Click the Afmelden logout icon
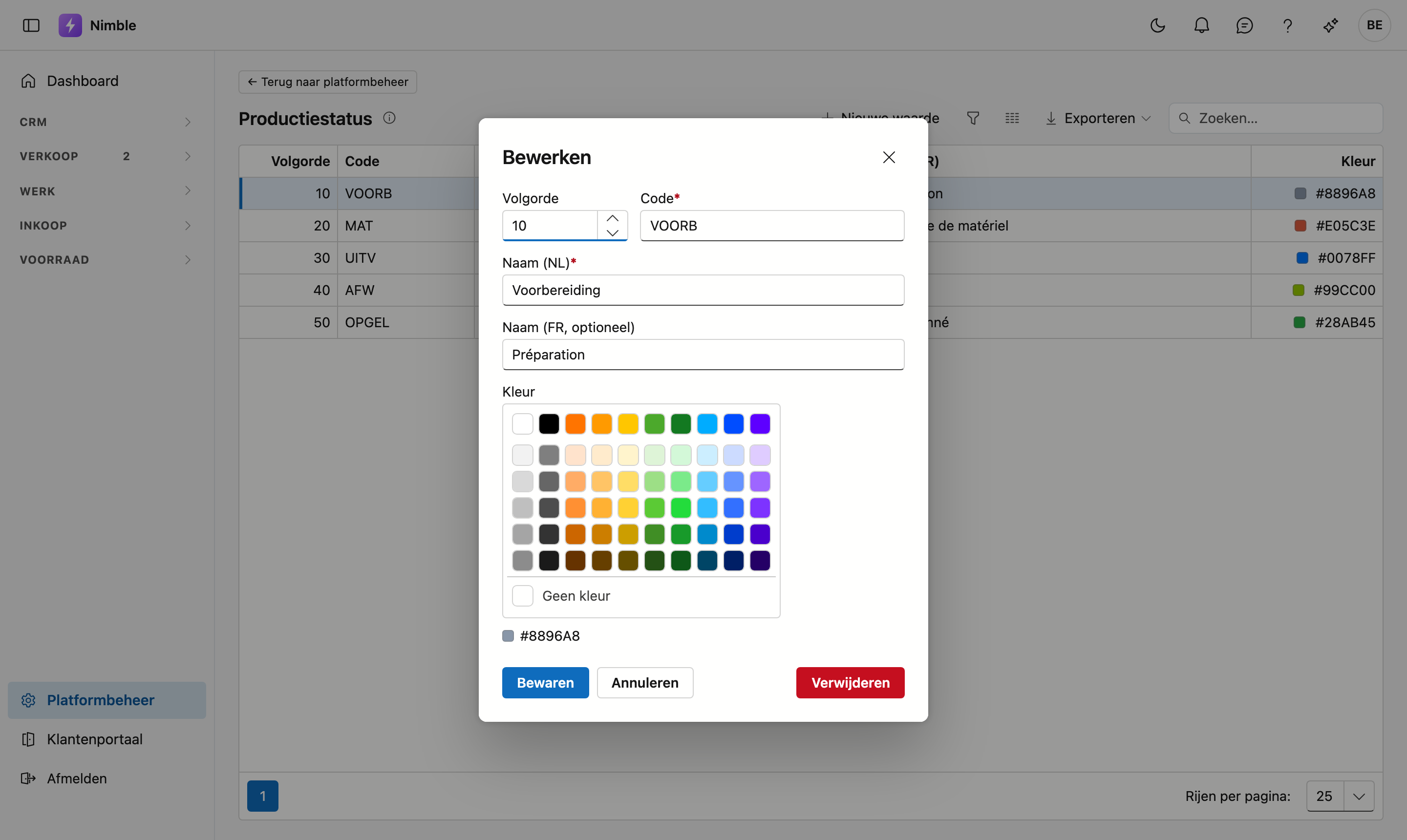This screenshot has height=840, width=1407. (28, 778)
